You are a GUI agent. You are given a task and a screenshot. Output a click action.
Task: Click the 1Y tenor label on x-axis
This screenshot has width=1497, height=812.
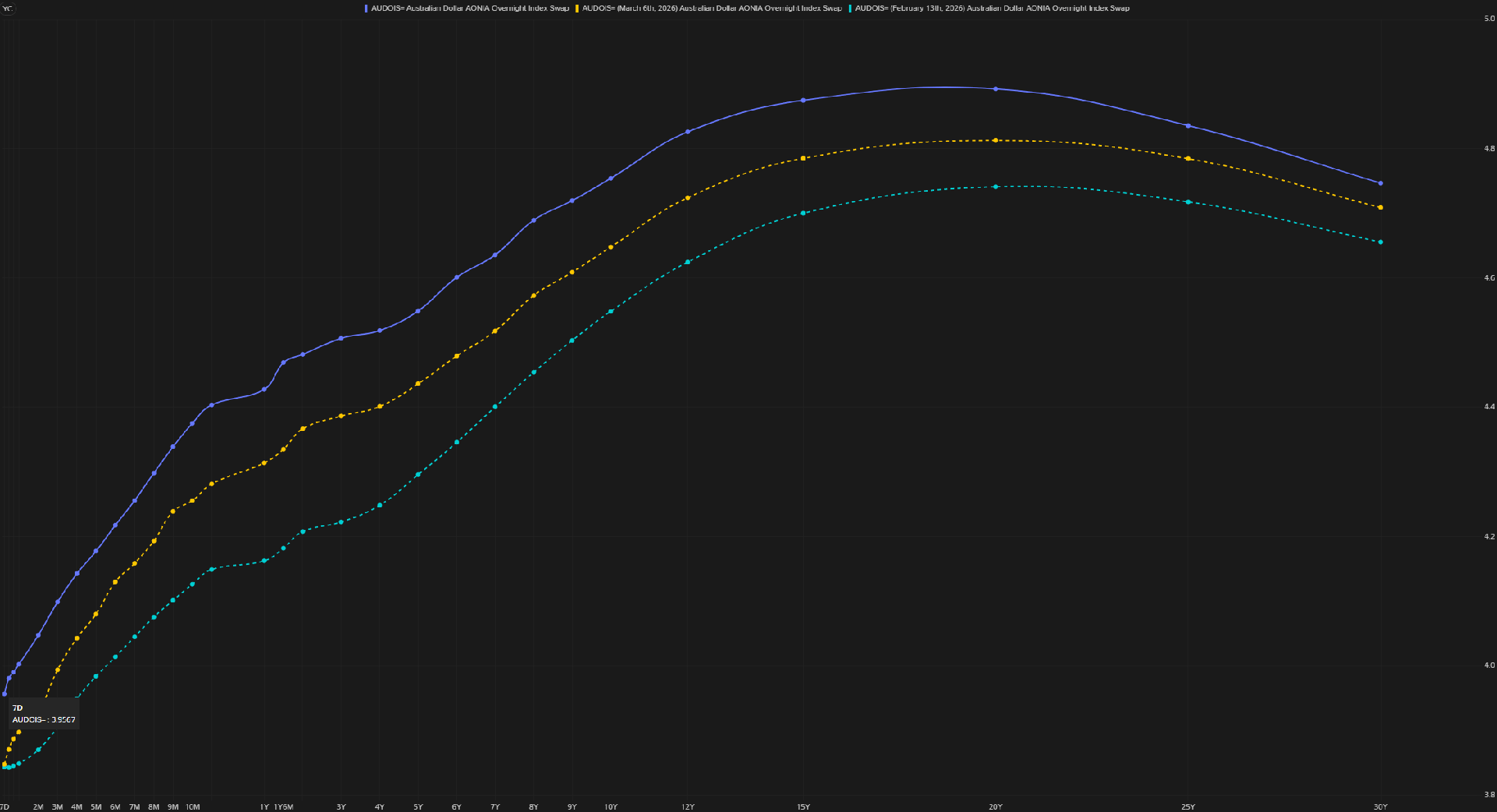click(264, 807)
